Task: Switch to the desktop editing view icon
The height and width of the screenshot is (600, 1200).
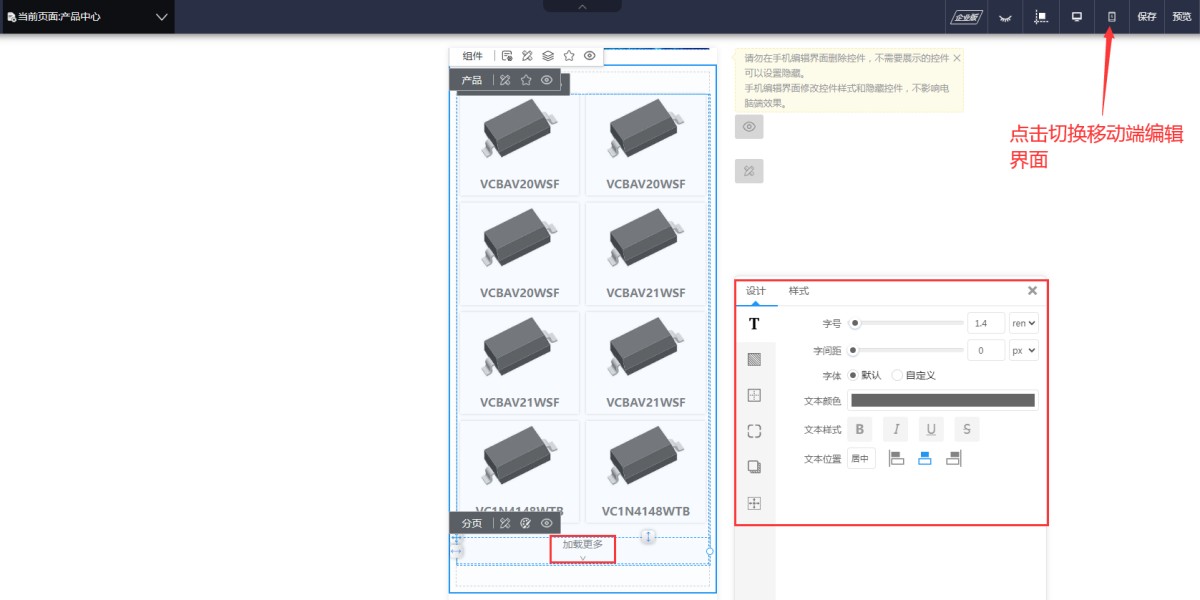Action: [x=1077, y=17]
